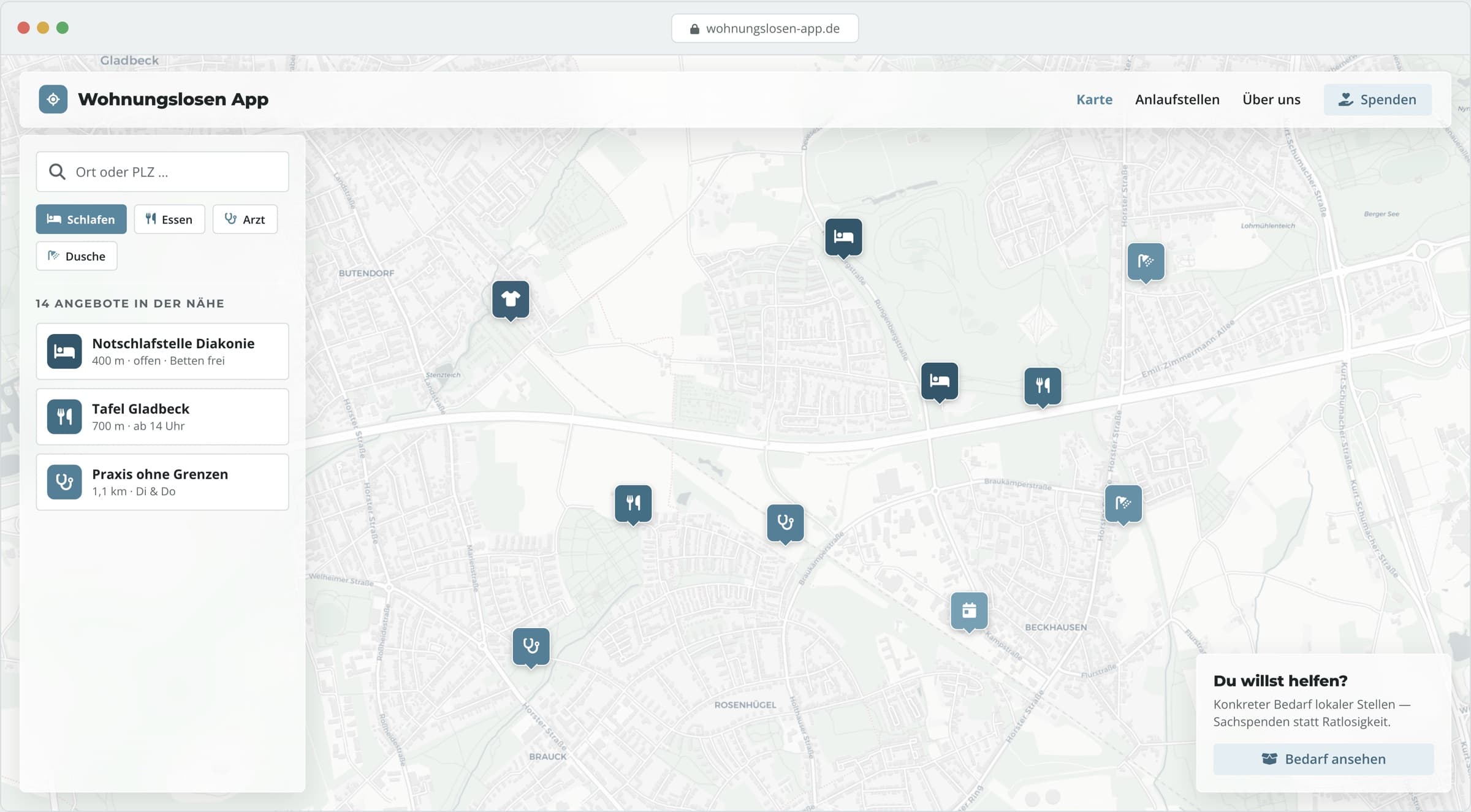Select the northern bed marker on the map

843,237
